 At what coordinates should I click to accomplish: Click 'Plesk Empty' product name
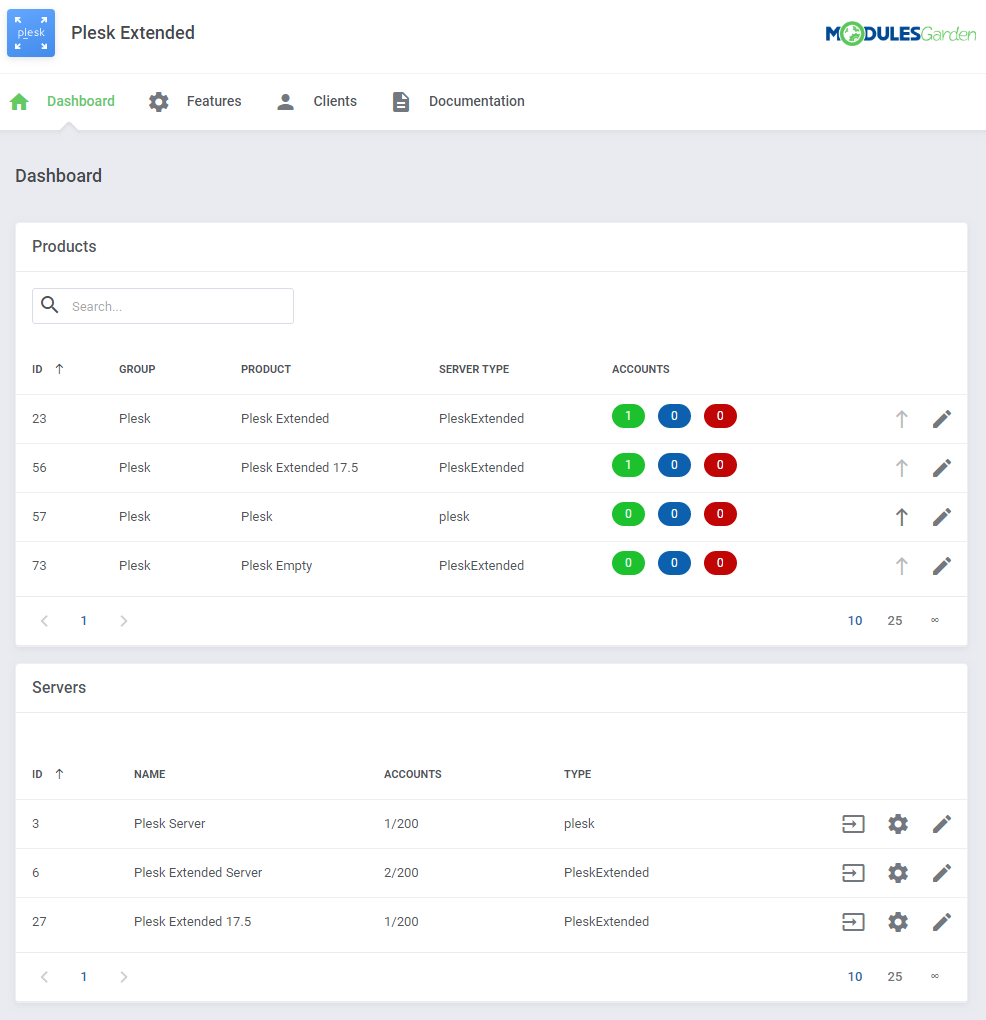[x=276, y=566]
